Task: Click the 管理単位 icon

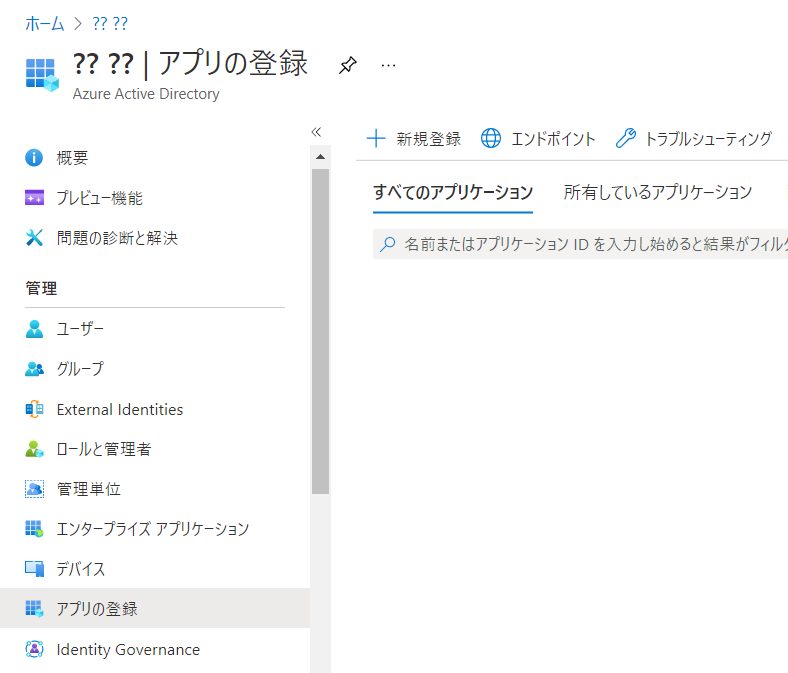Action: tap(34, 489)
